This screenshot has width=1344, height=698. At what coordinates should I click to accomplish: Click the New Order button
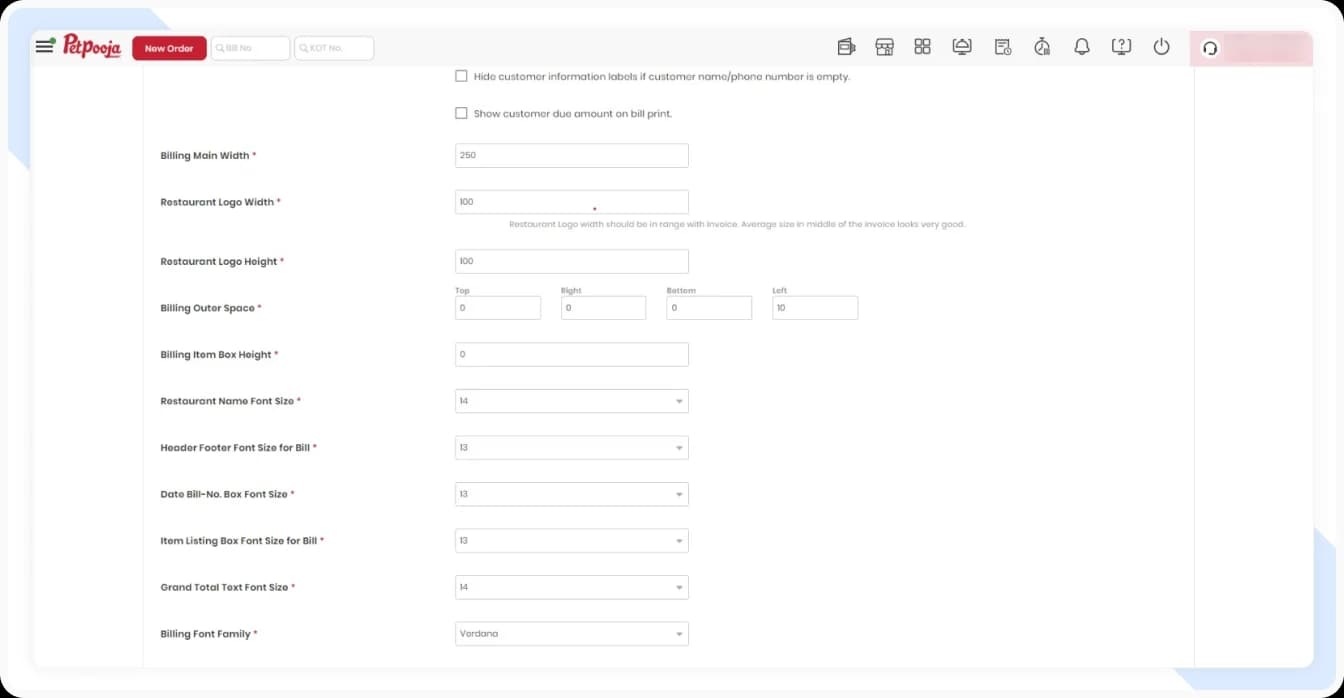click(x=169, y=48)
